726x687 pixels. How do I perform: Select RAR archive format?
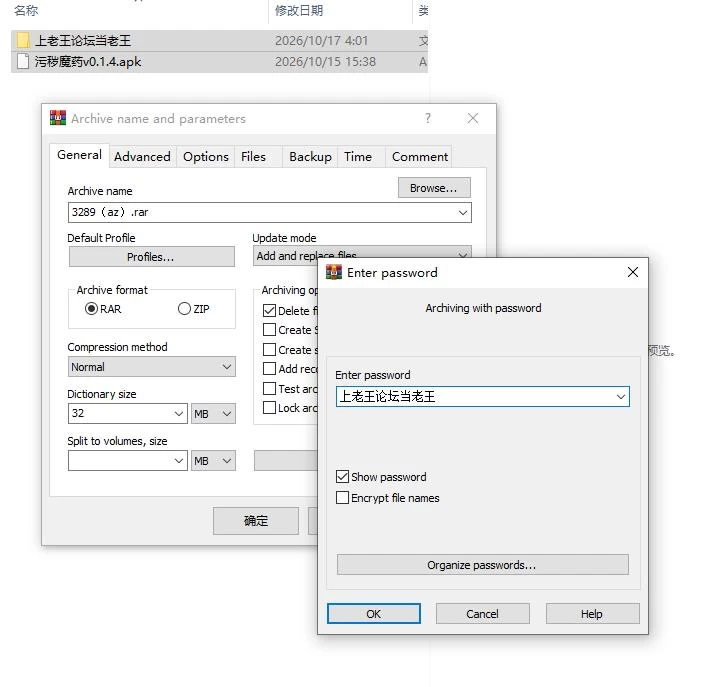tap(92, 309)
